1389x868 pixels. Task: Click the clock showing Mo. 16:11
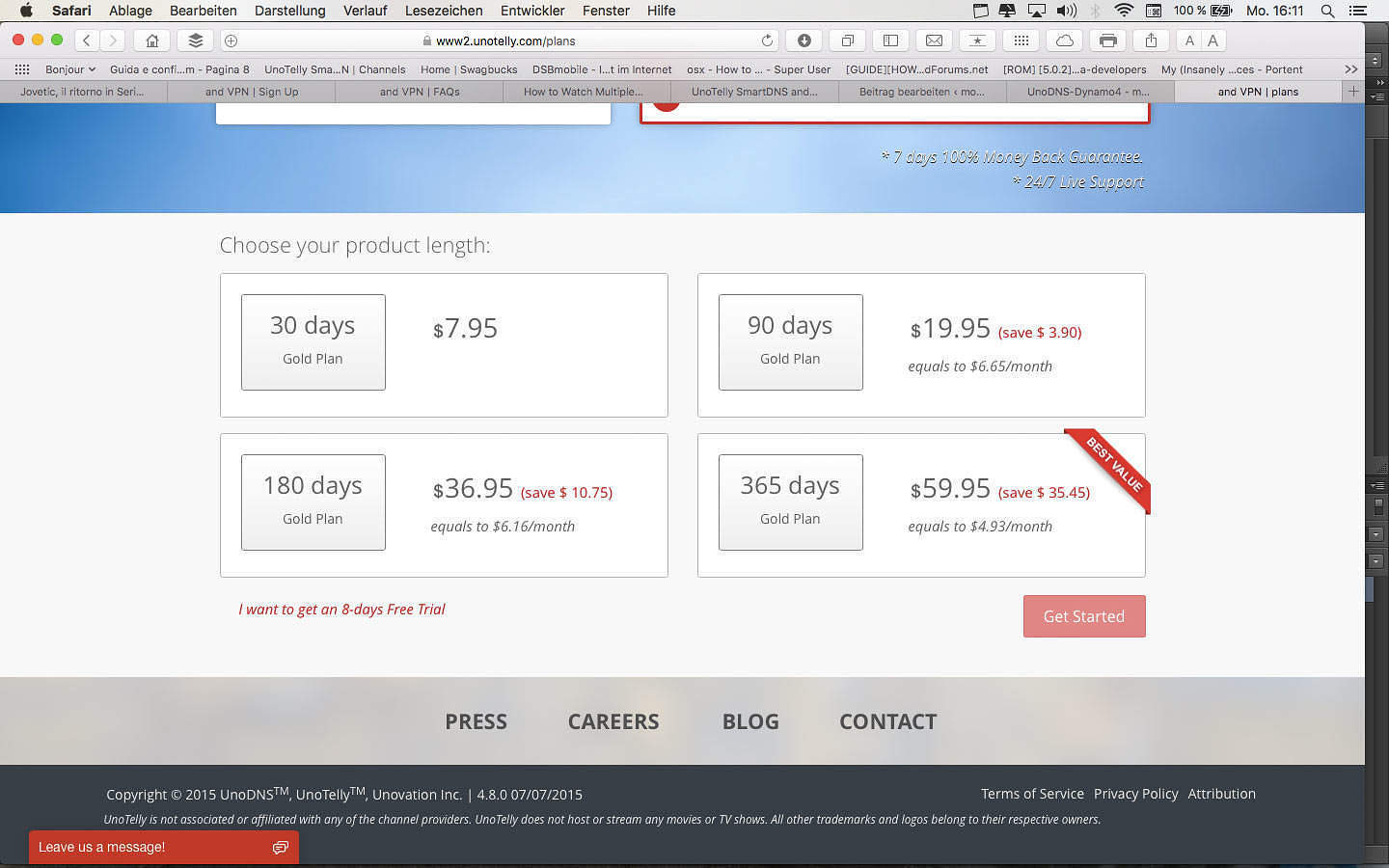[x=1274, y=11]
